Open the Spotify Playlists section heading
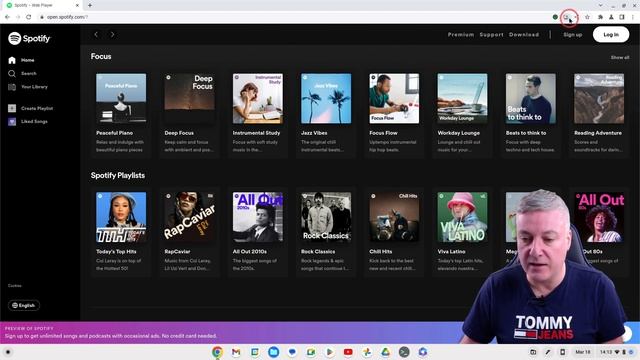640x360 pixels. coord(118,175)
